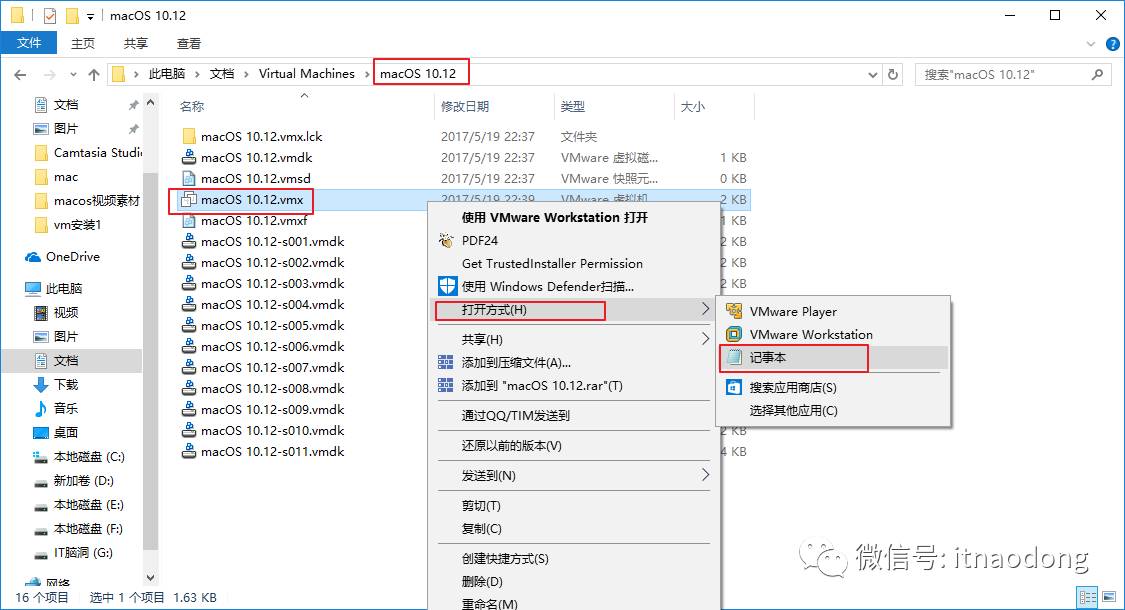The image size is (1125, 610).
Task: Go up one folder level
Action: (94, 75)
